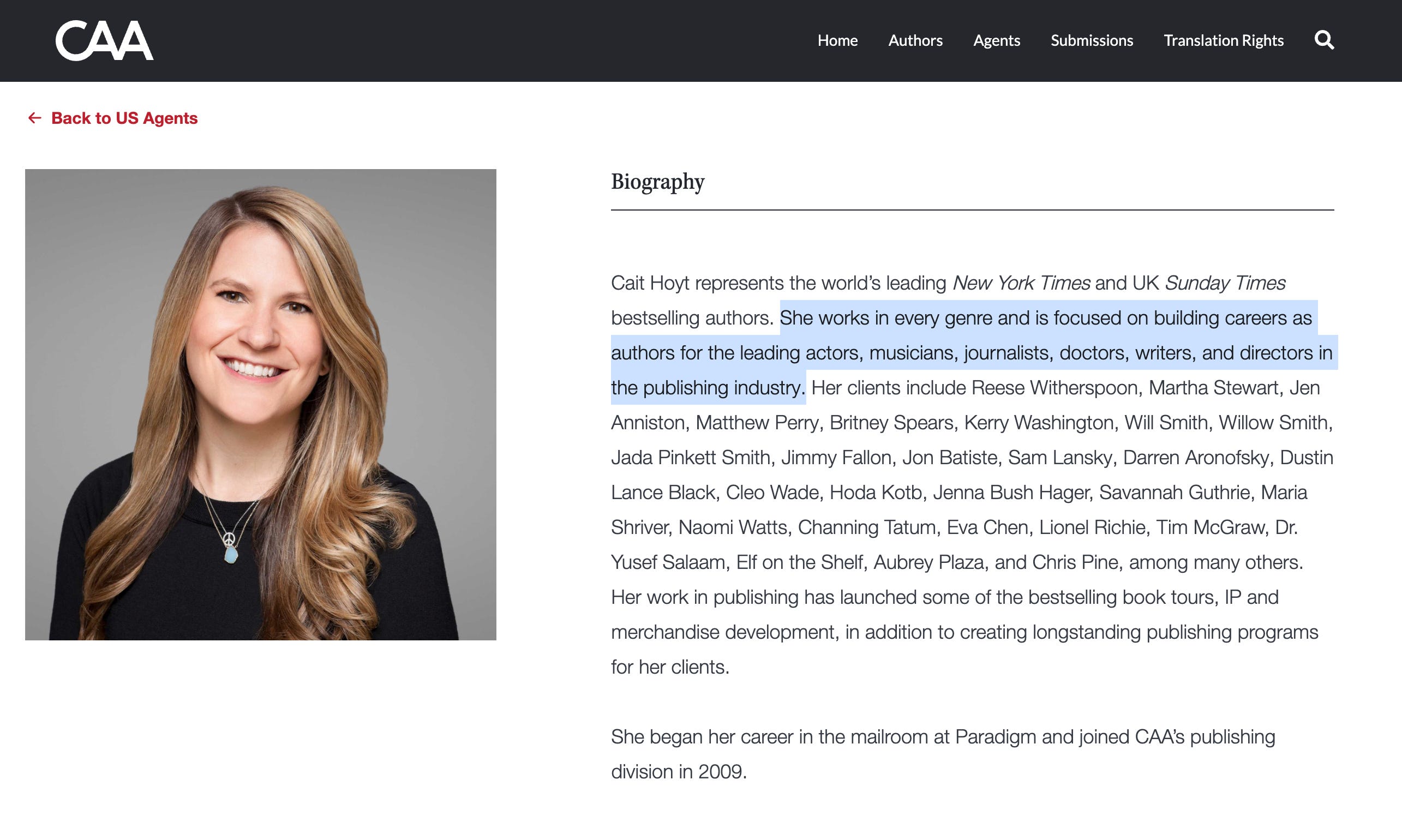Click the CAA logo
Viewport: 1402px width, 840px height.
[104, 40]
